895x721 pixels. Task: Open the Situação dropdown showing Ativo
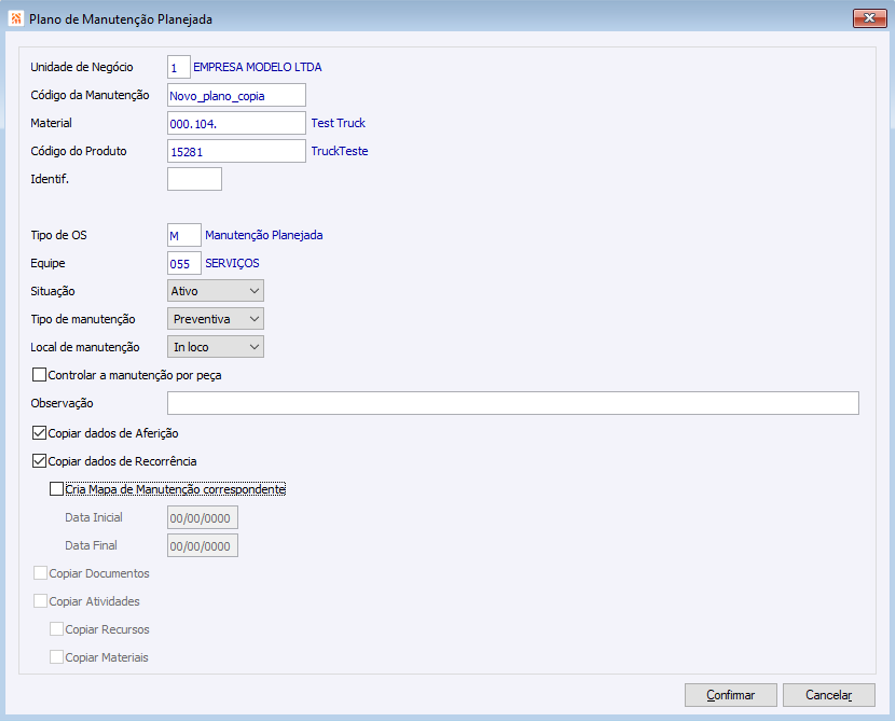tap(215, 291)
